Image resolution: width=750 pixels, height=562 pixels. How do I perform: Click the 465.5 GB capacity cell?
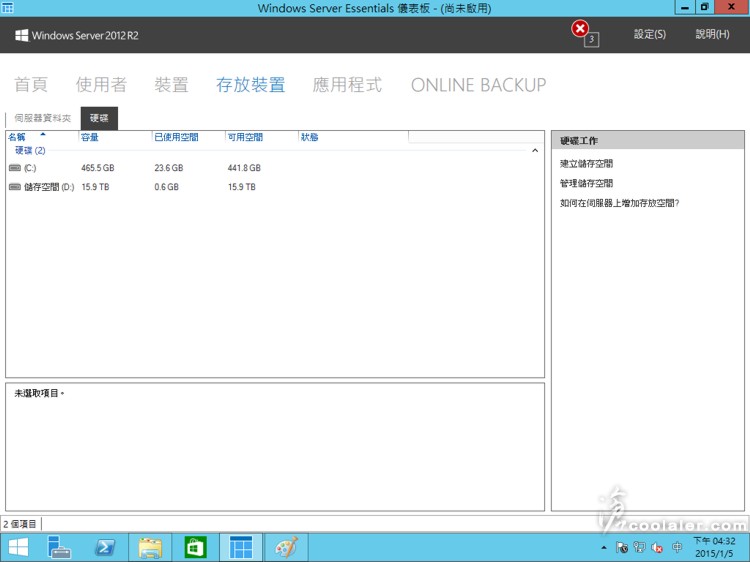coord(98,168)
